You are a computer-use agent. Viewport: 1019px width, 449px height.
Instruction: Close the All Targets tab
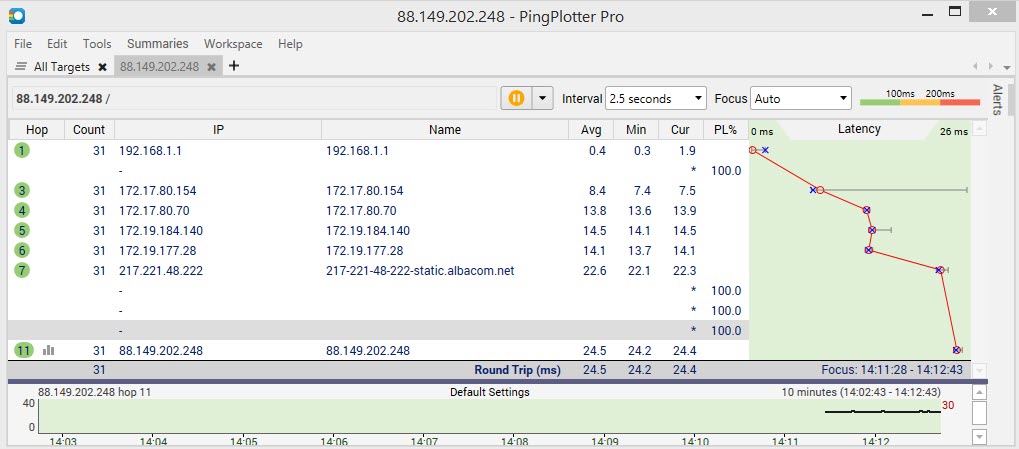point(102,66)
